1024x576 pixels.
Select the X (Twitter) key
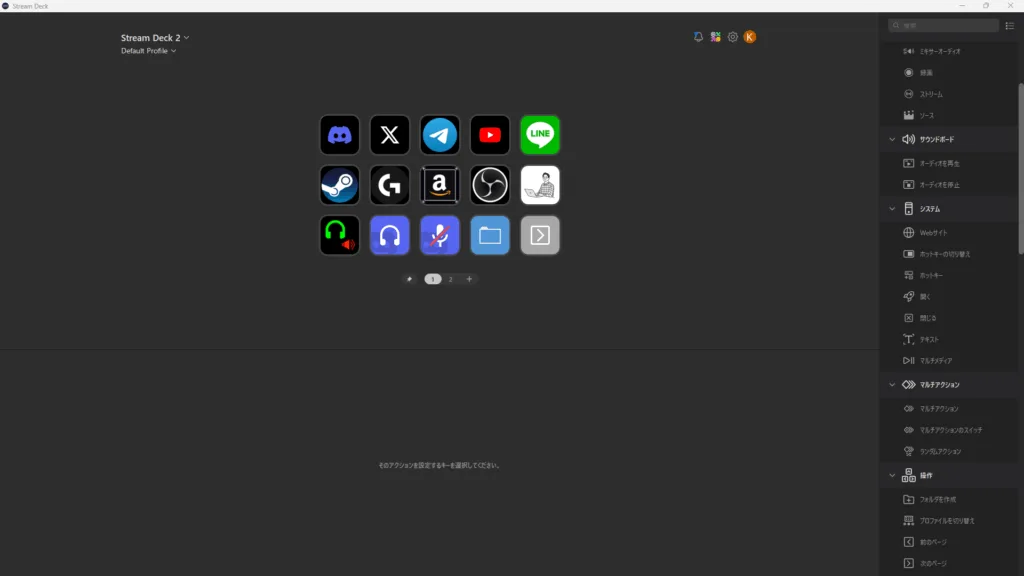[390, 135]
